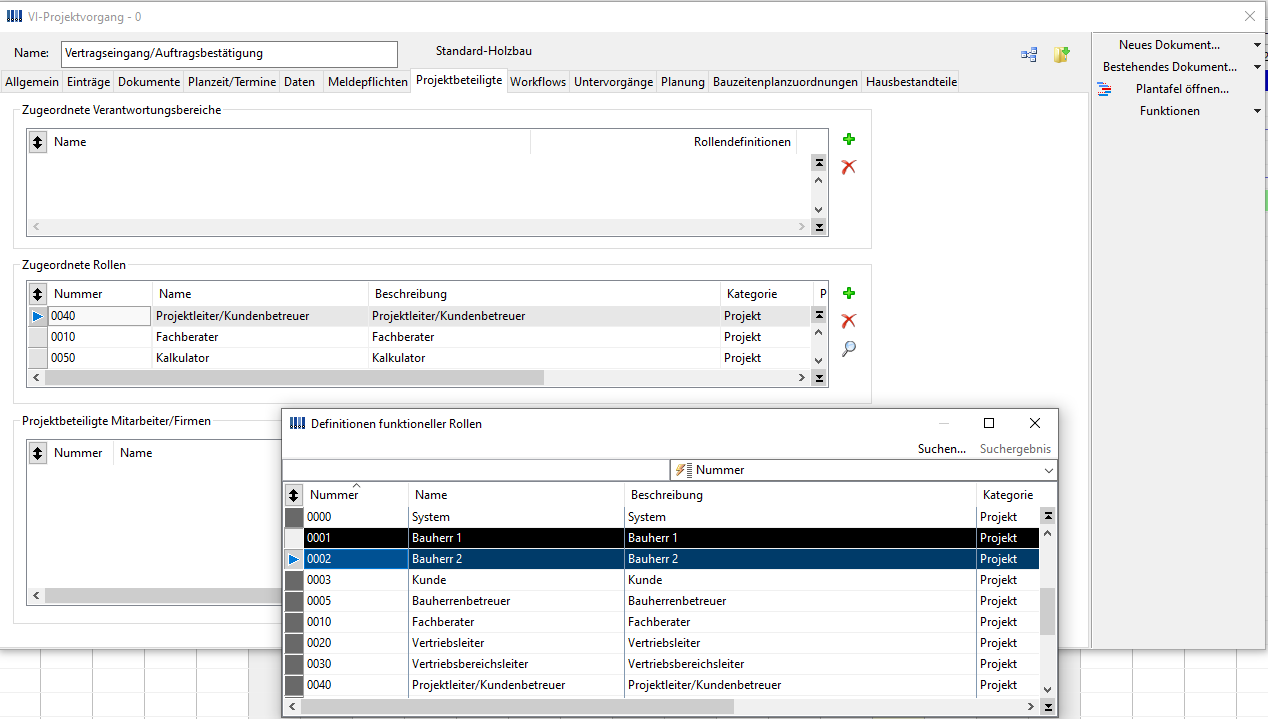Click vertical scrollbar thumb in Definitionen dialog

pos(1048,611)
